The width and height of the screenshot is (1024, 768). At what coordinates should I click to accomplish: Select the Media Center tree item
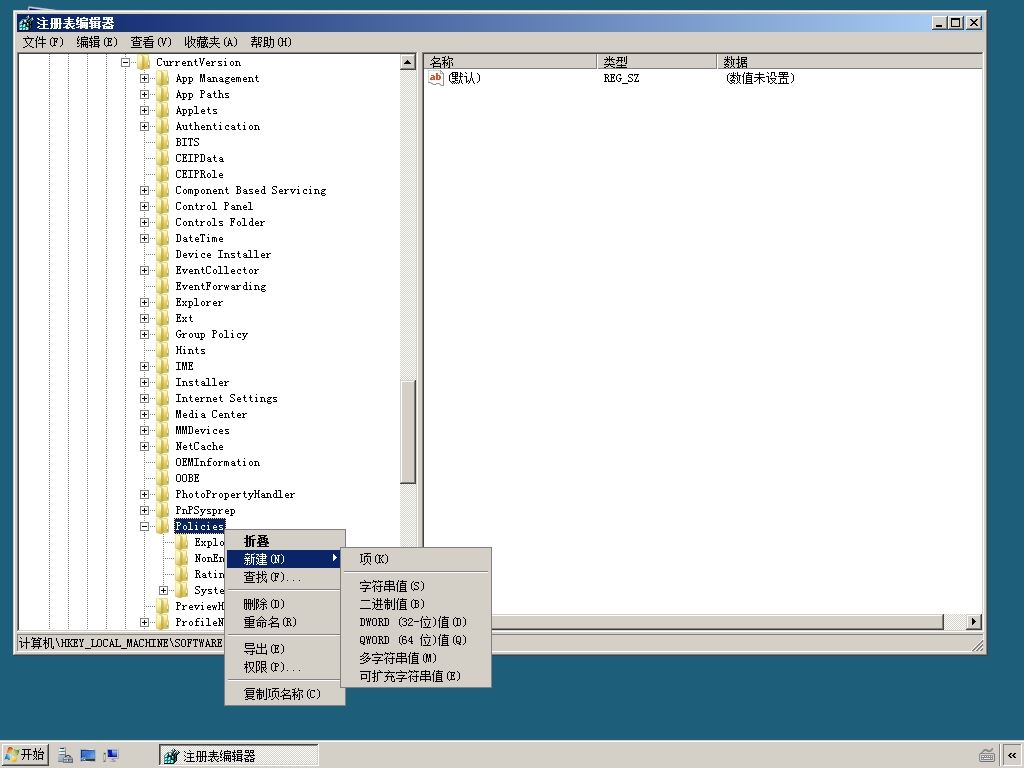coord(211,415)
